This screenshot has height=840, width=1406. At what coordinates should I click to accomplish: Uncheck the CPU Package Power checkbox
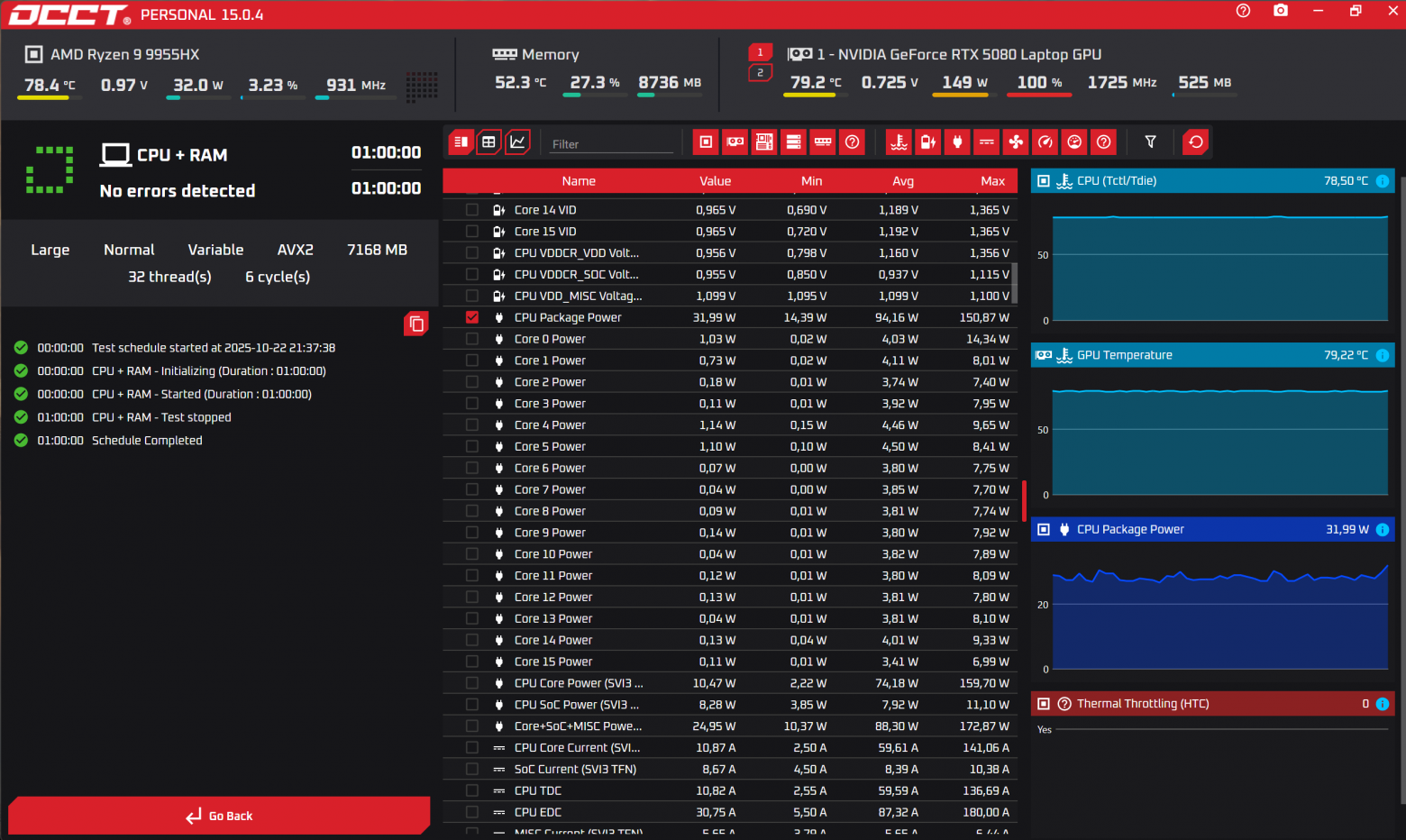click(x=471, y=317)
